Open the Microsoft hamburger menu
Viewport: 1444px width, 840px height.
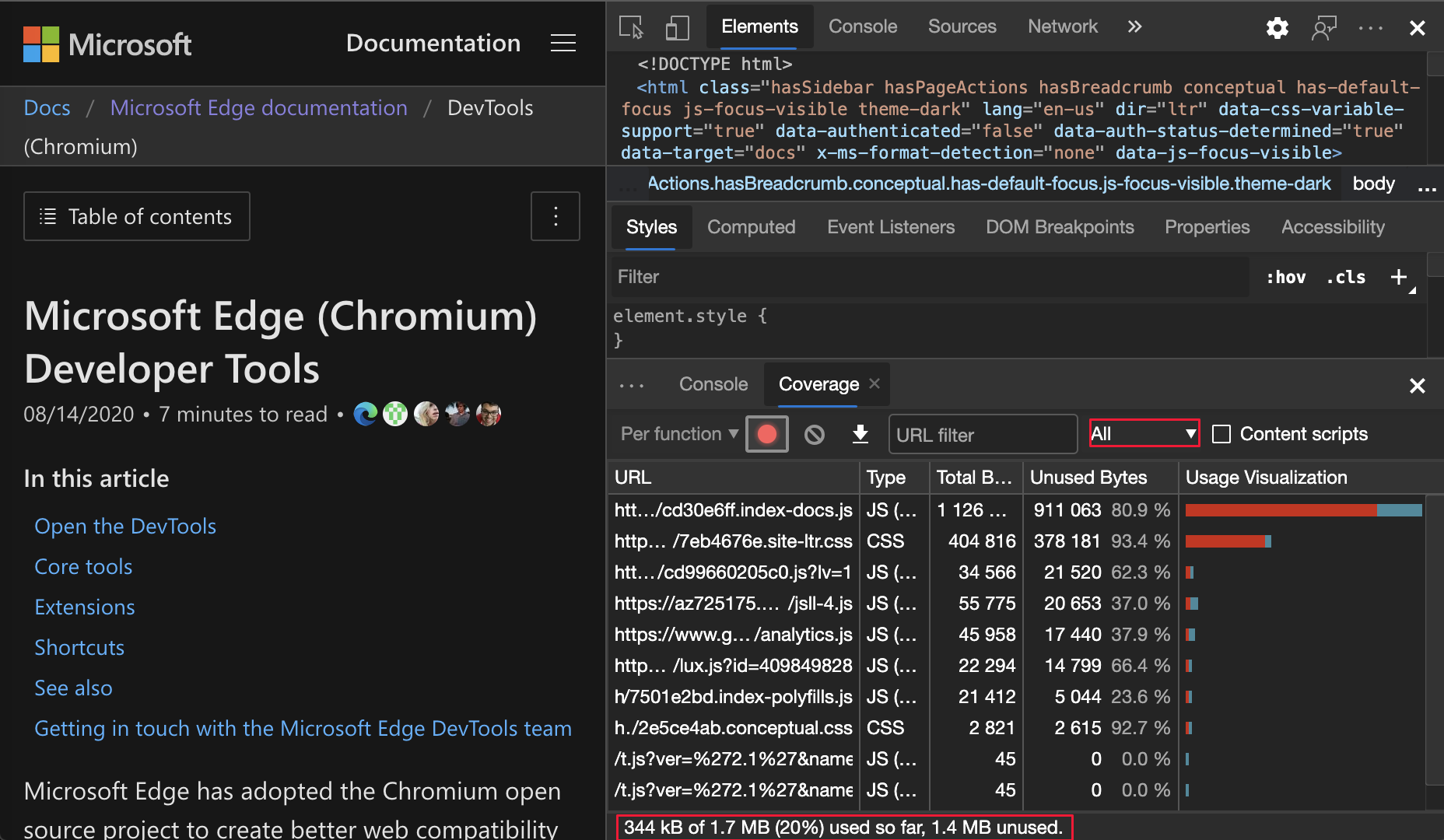[563, 44]
